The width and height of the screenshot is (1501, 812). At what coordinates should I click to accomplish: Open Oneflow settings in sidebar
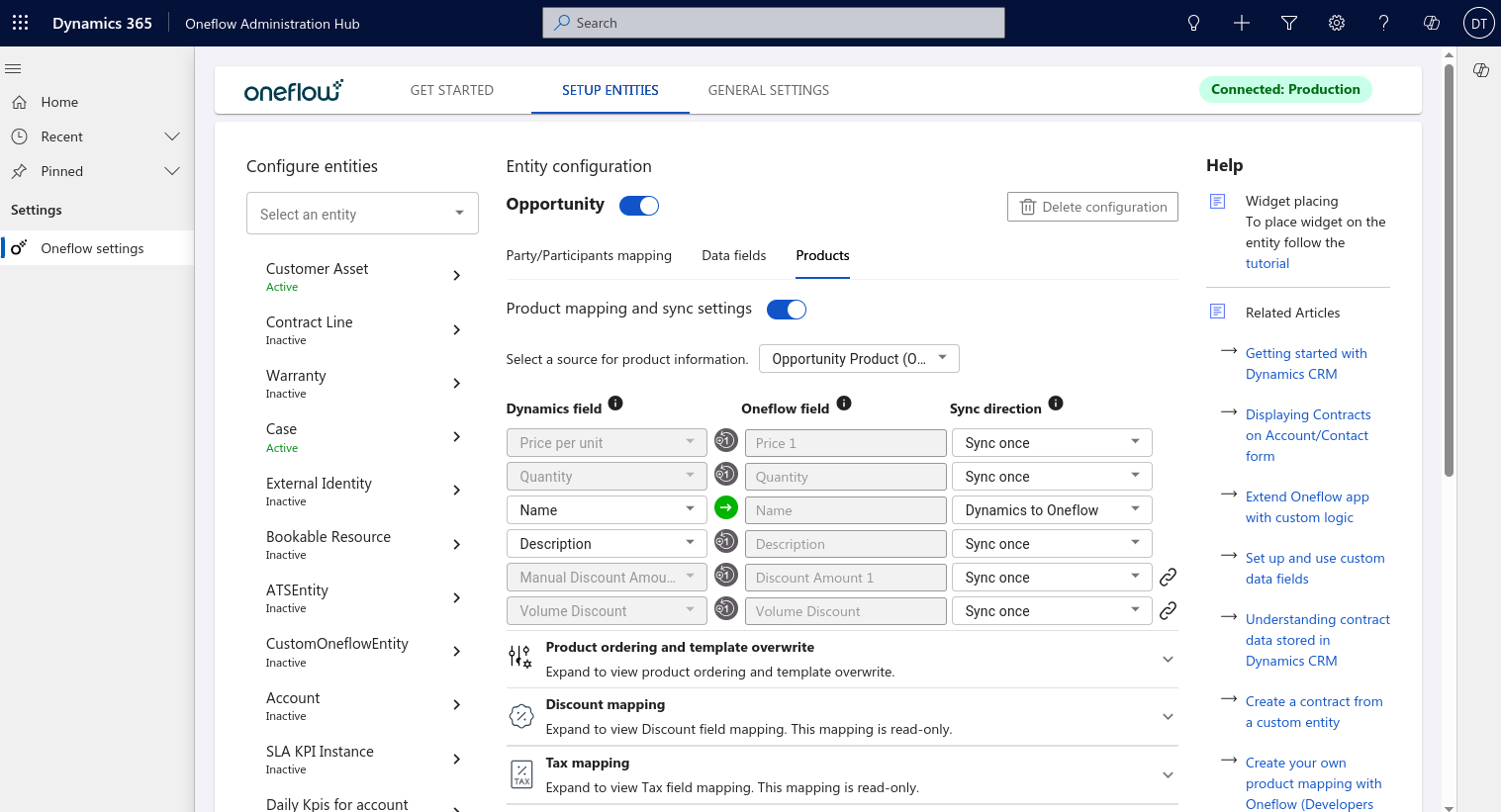click(x=97, y=248)
